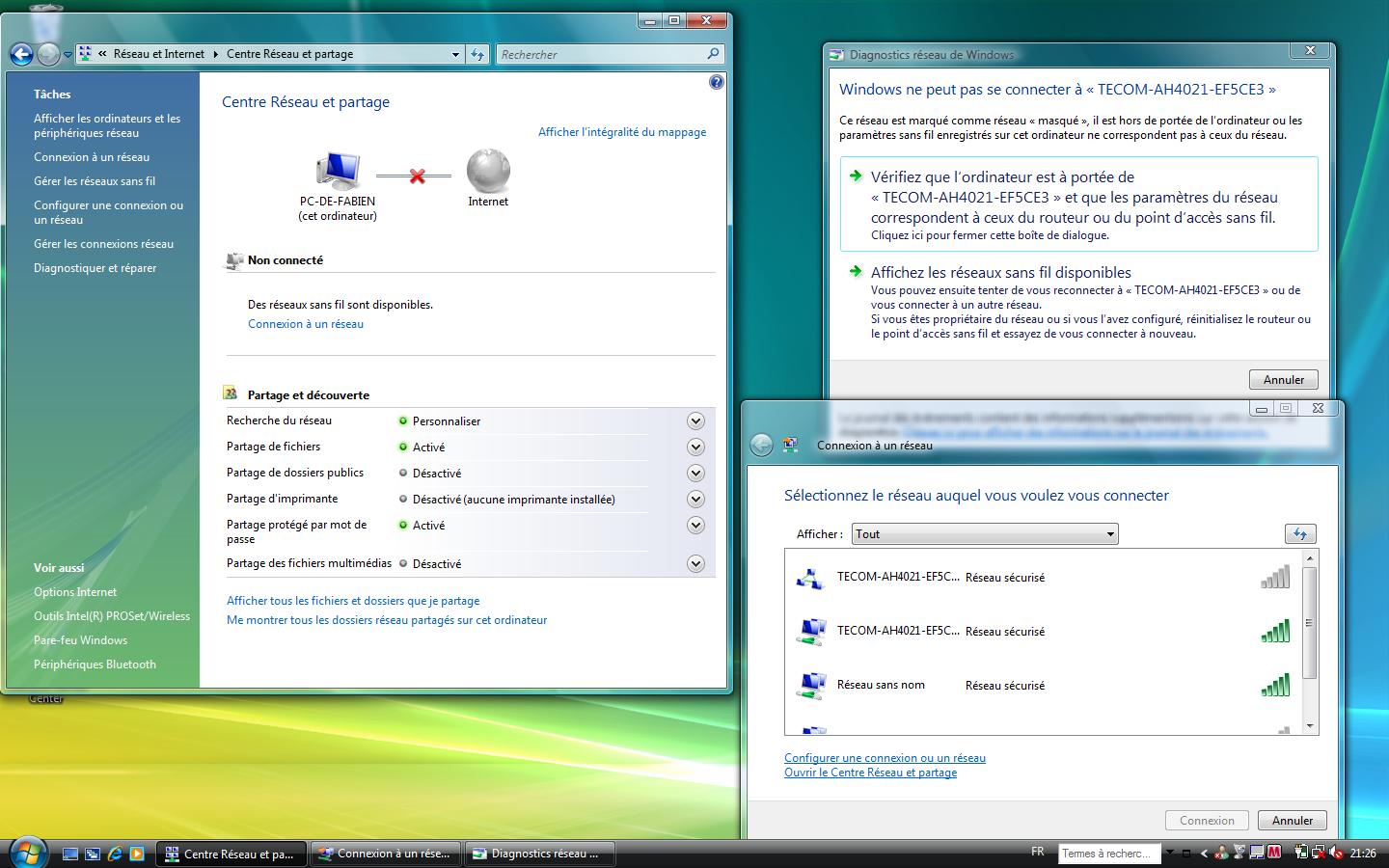Screen dimensions: 1389x868
Task: Expand Partage protégé par mot de passe
Action: coord(695,526)
